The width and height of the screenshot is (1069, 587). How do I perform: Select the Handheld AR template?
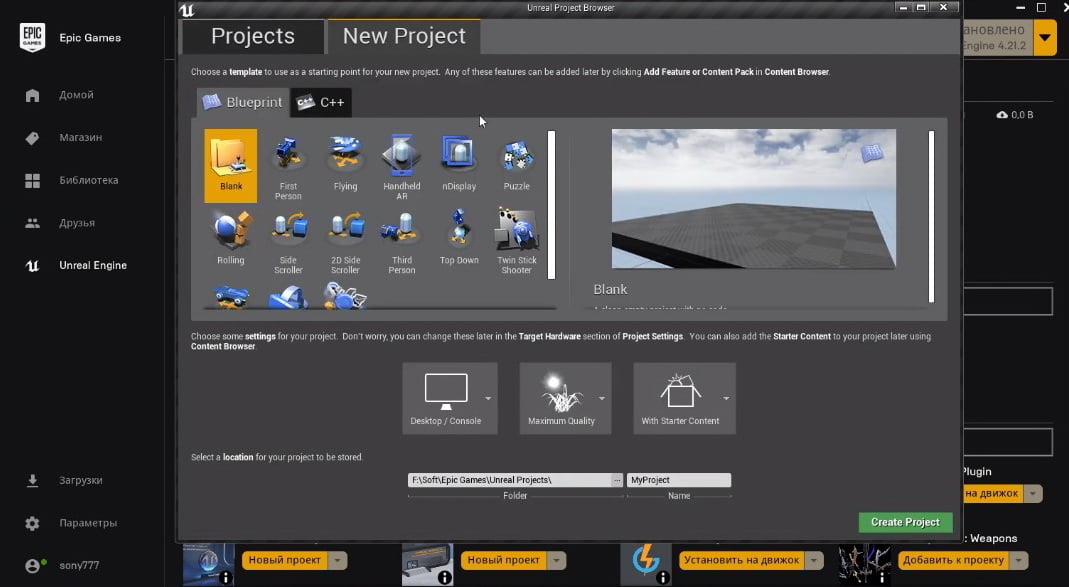[x=402, y=166]
